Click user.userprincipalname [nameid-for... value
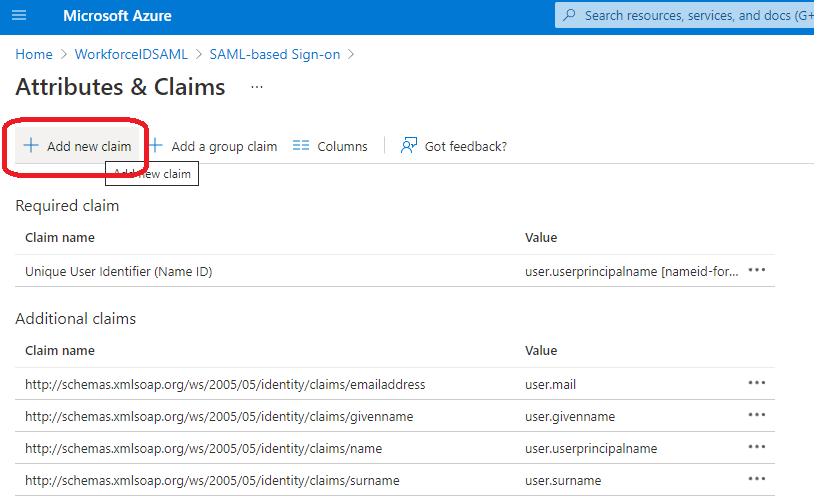 coord(632,272)
